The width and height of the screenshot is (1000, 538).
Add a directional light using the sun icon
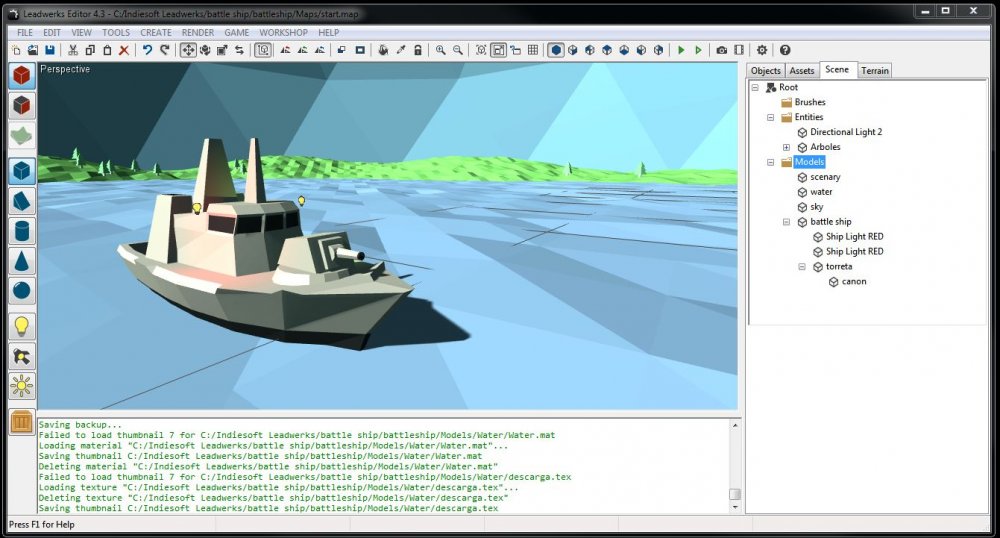(22, 385)
